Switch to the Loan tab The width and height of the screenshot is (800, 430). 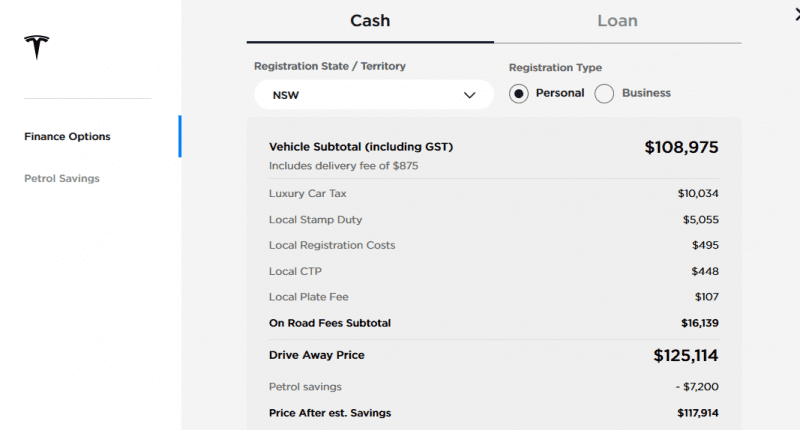click(x=617, y=21)
